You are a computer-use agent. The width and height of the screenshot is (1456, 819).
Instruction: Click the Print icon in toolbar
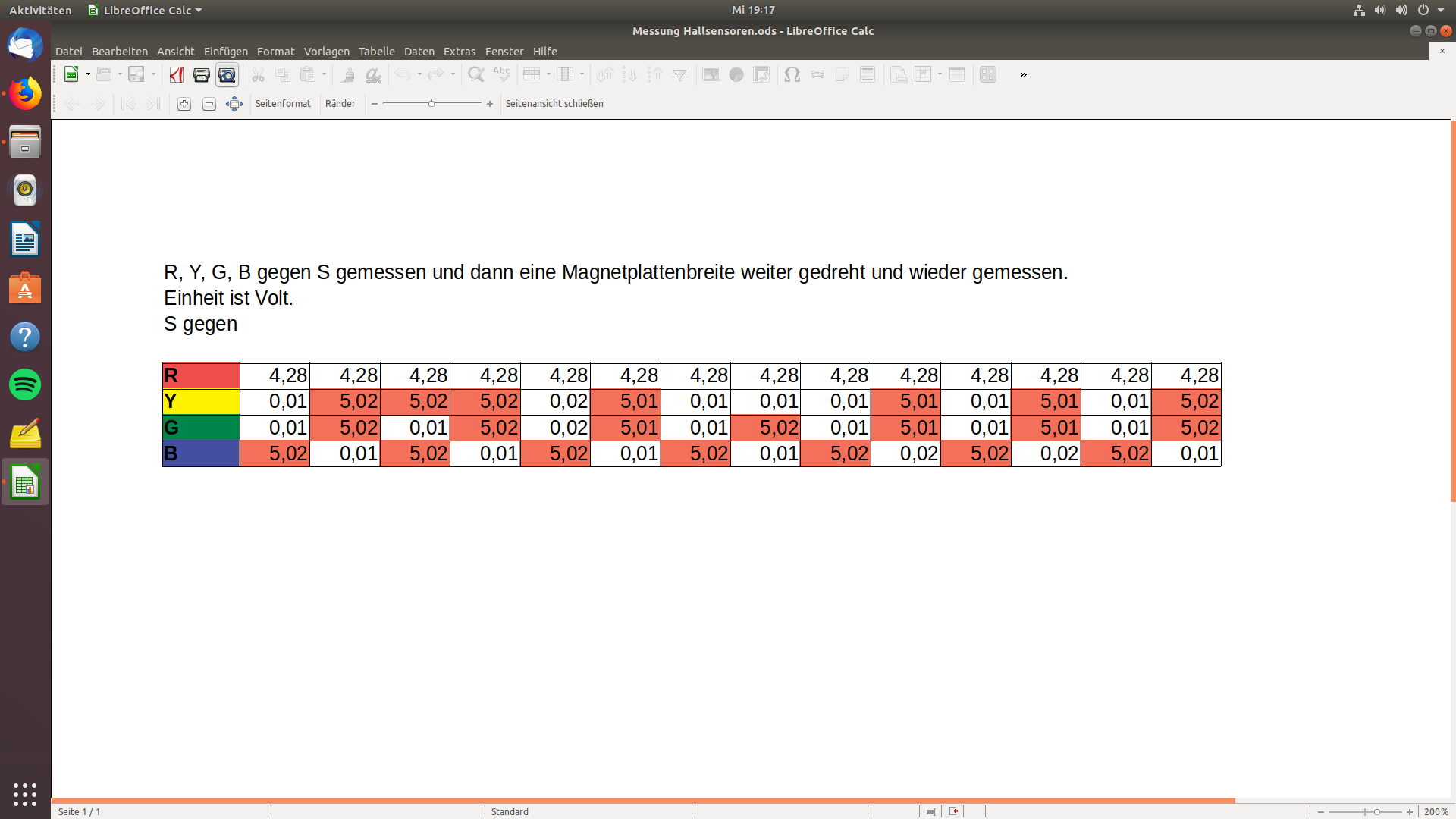202,74
